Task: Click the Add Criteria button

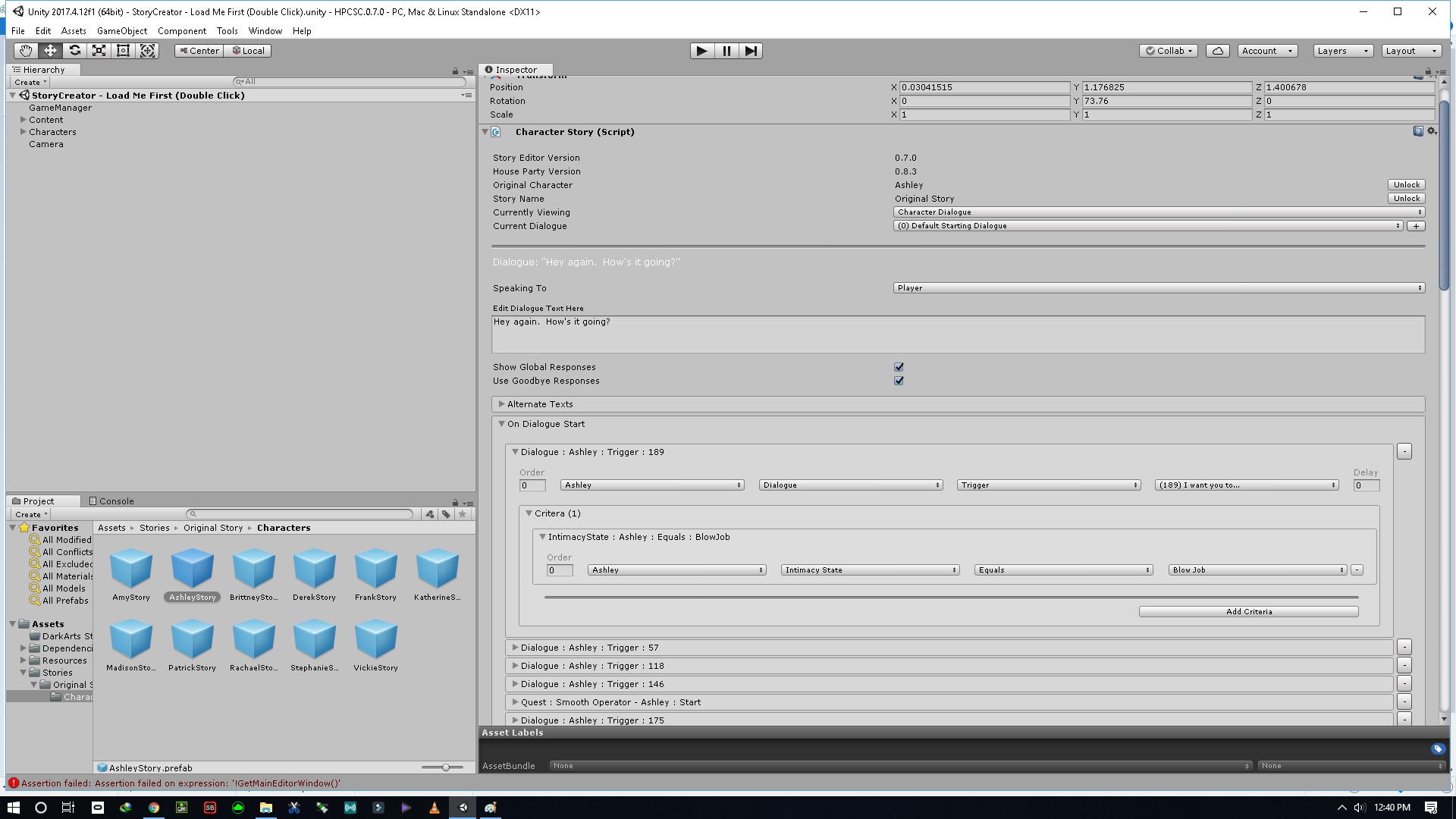Action: pyautogui.click(x=1248, y=612)
